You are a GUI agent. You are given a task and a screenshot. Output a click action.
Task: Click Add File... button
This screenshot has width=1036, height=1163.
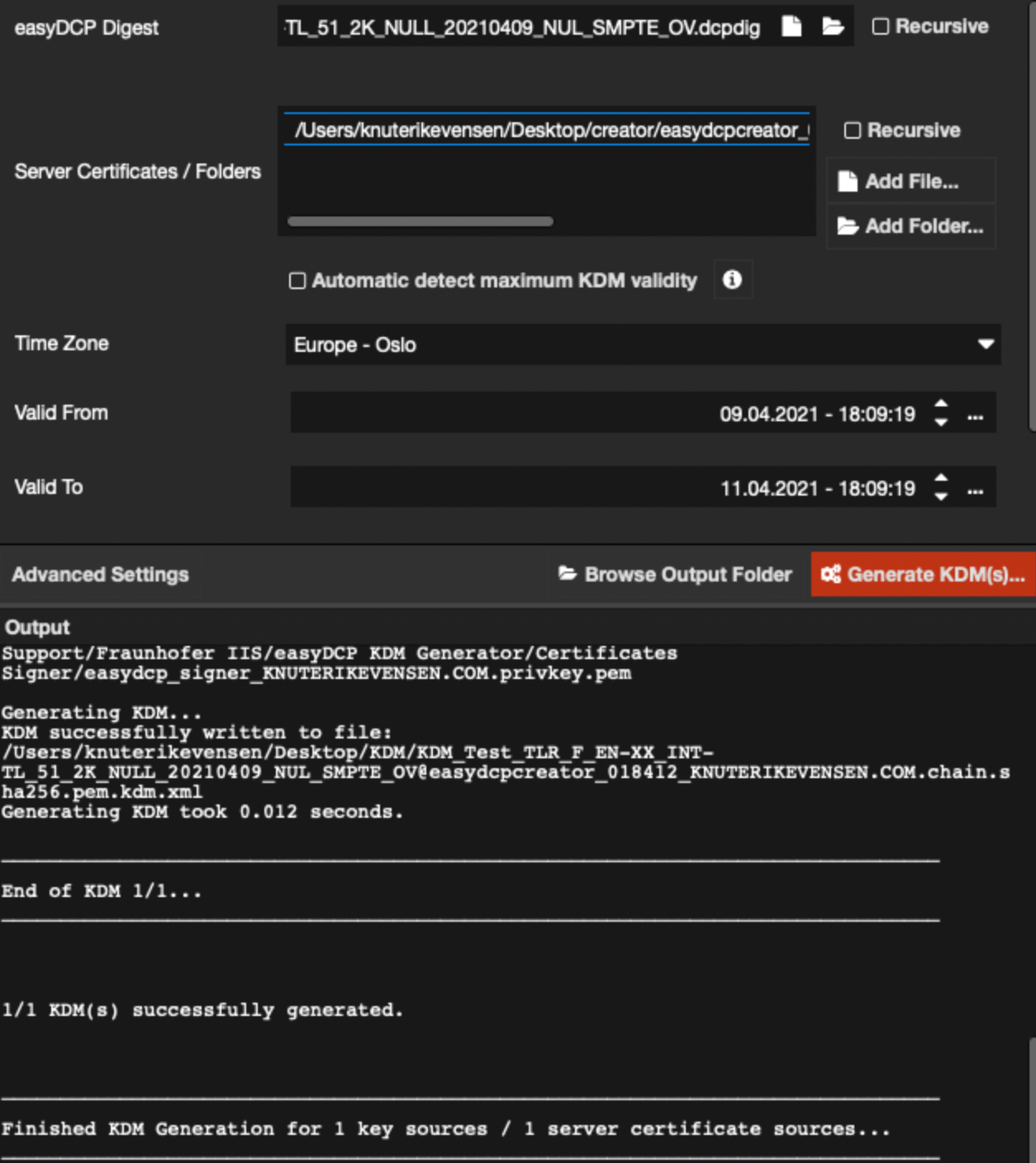(911, 181)
